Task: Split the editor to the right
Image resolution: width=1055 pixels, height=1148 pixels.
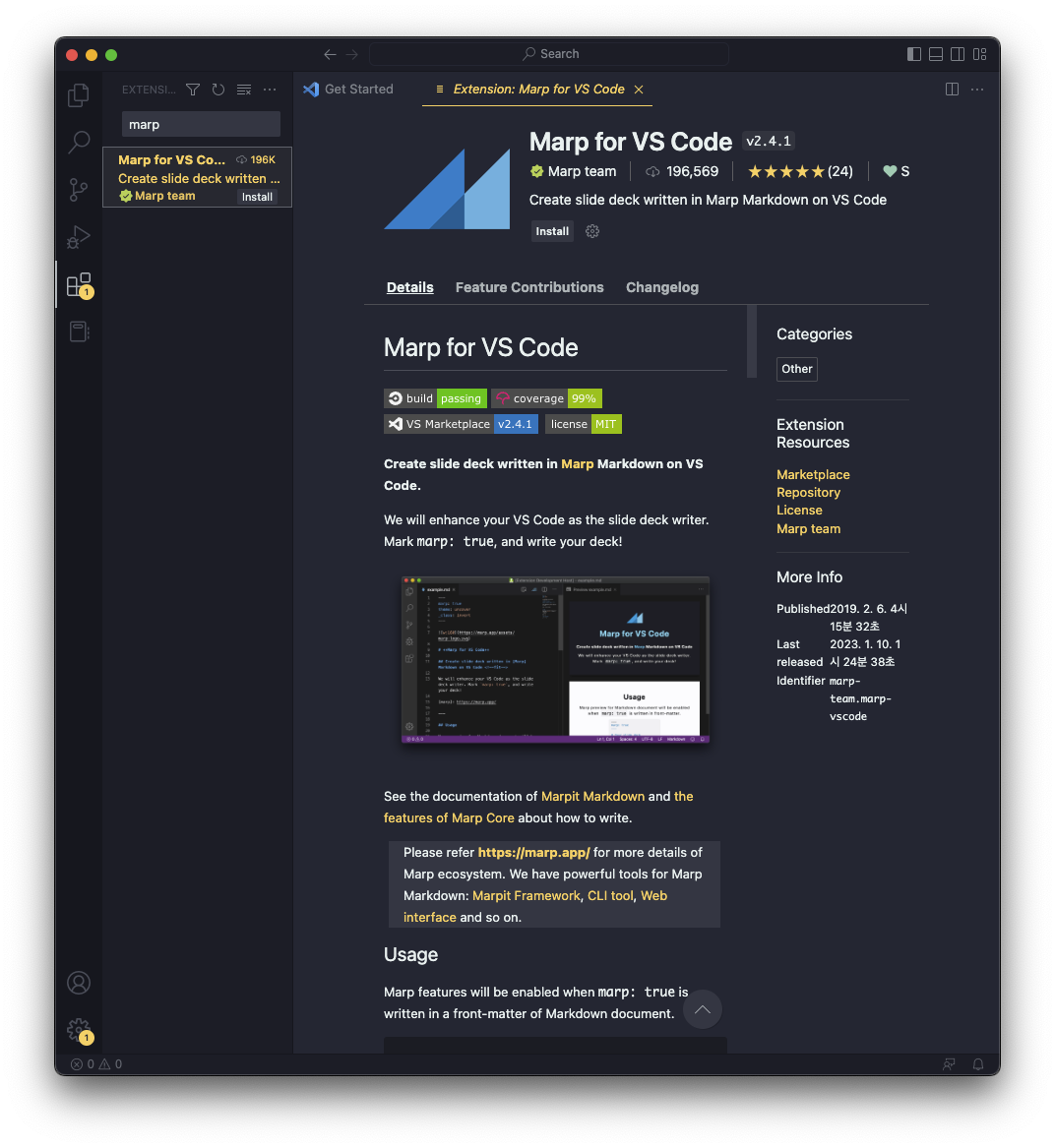Action: point(952,90)
